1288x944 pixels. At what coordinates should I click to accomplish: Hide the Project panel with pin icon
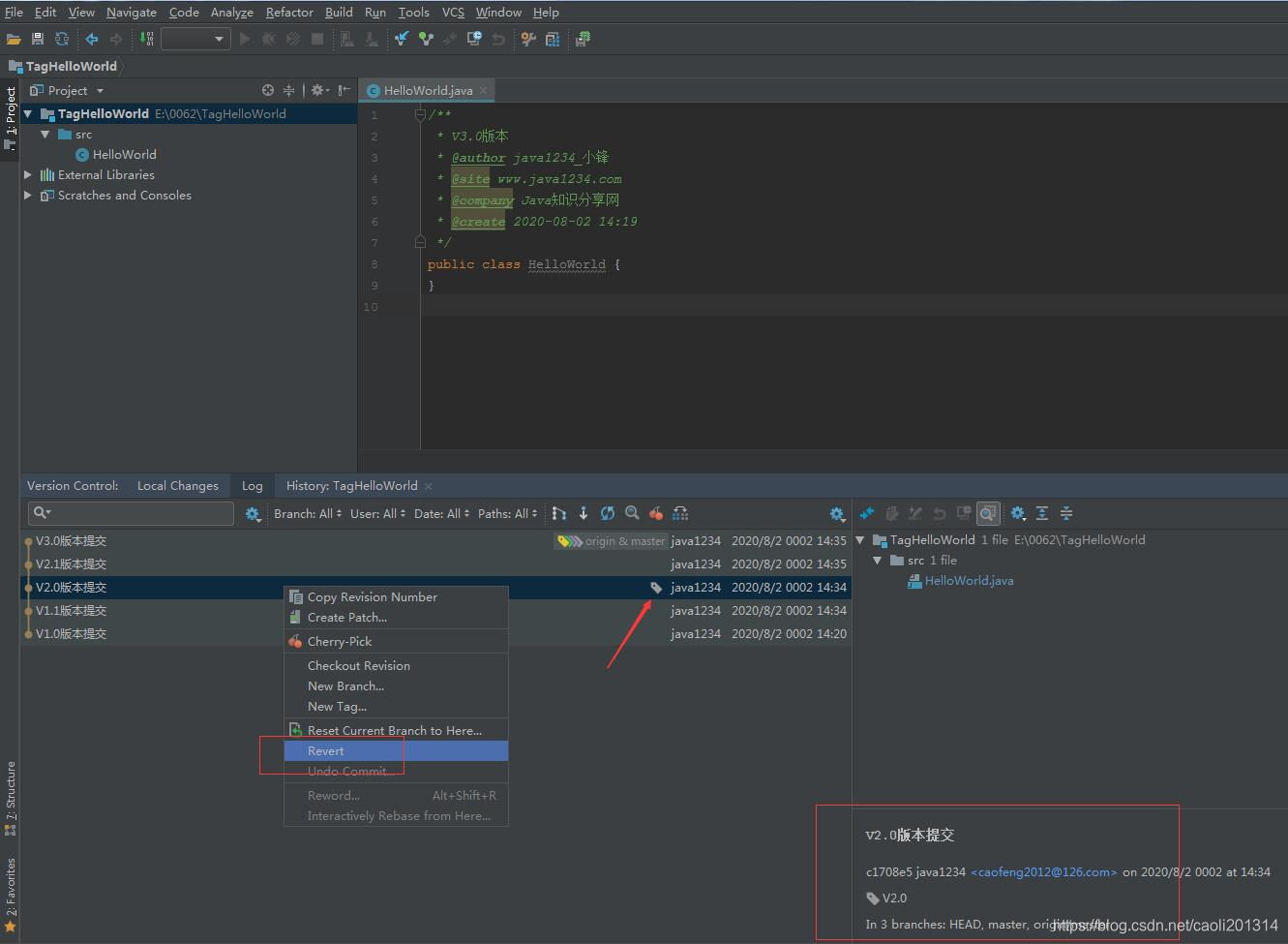pyautogui.click(x=344, y=90)
